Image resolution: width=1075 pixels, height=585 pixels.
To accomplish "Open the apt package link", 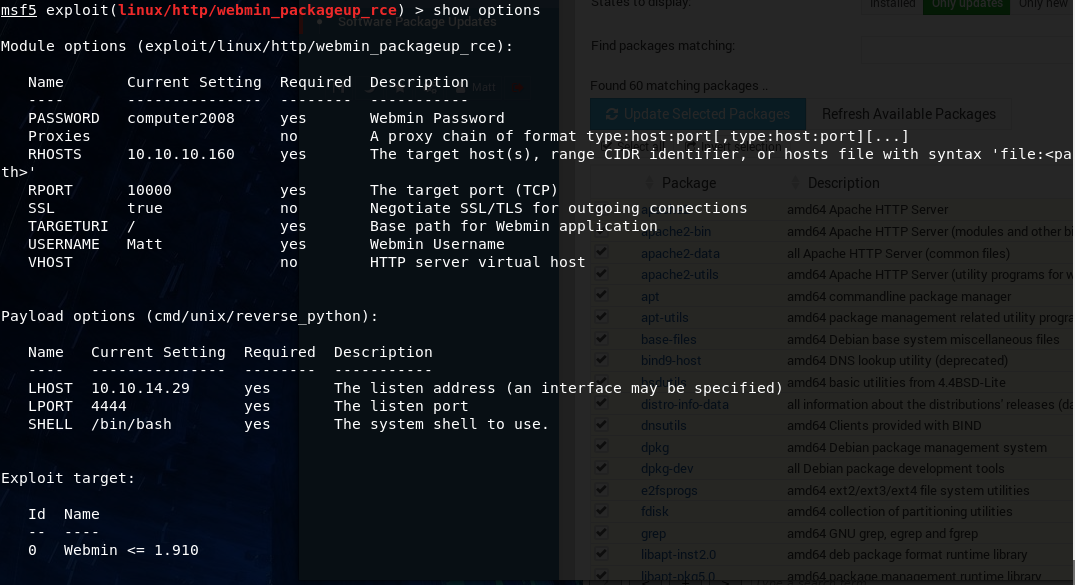I will point(650,297).
